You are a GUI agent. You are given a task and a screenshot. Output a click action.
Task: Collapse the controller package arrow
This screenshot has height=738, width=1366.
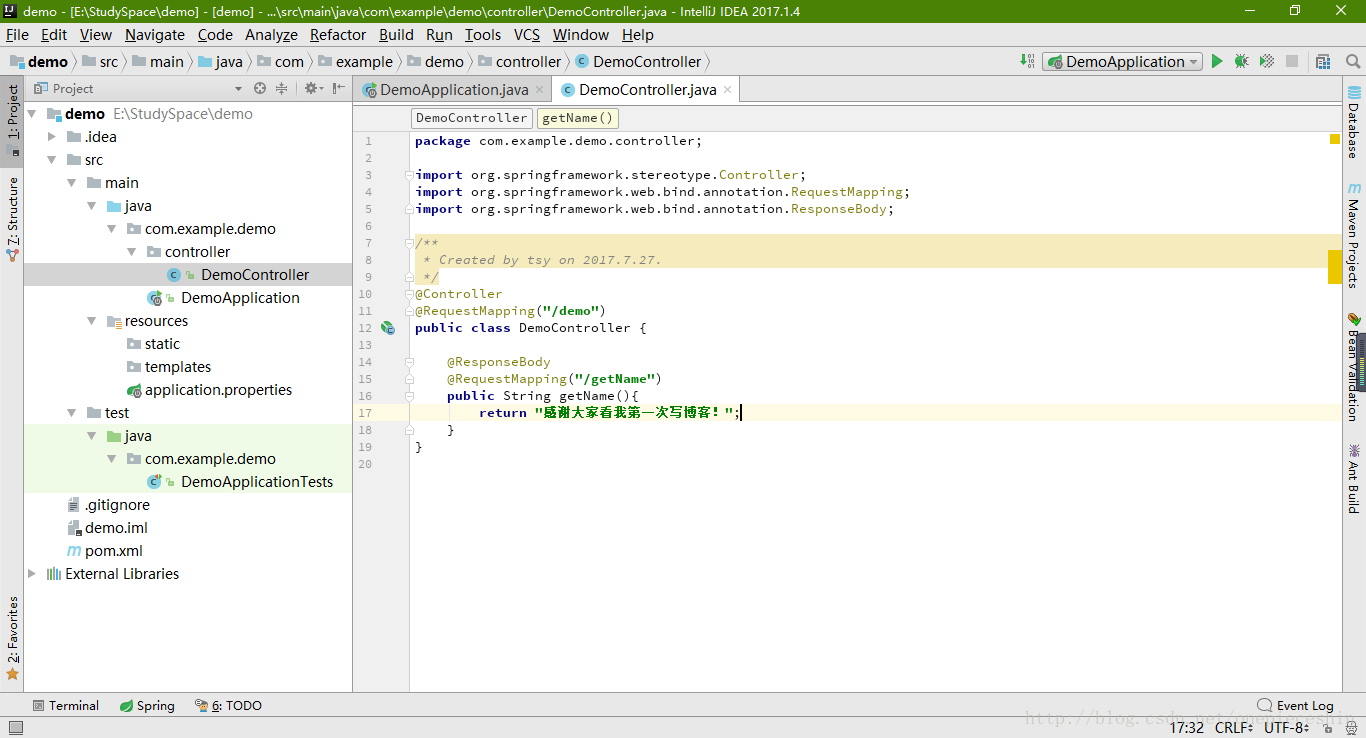click(x=132, y=252)
